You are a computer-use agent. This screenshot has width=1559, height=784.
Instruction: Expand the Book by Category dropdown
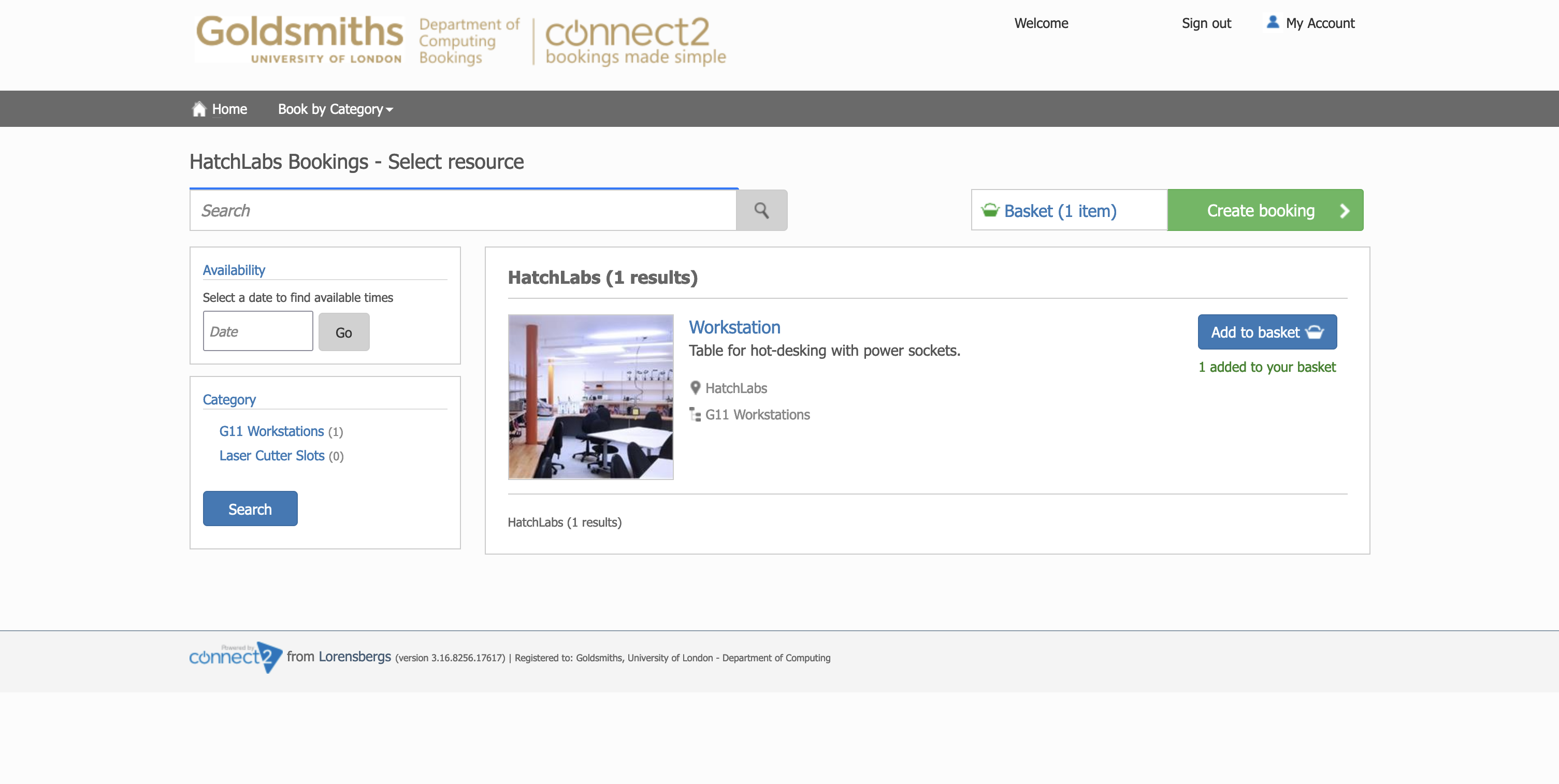click(x=335, y=109)
